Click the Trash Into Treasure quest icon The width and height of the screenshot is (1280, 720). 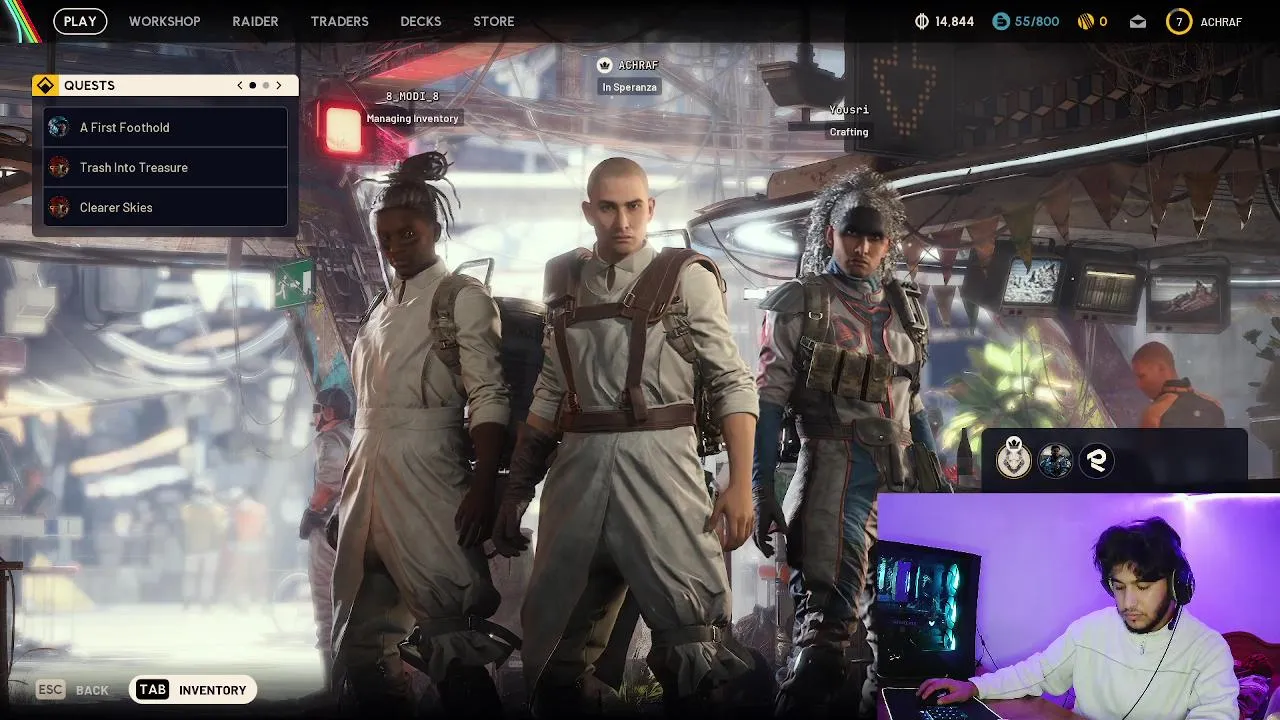[59, 167]
